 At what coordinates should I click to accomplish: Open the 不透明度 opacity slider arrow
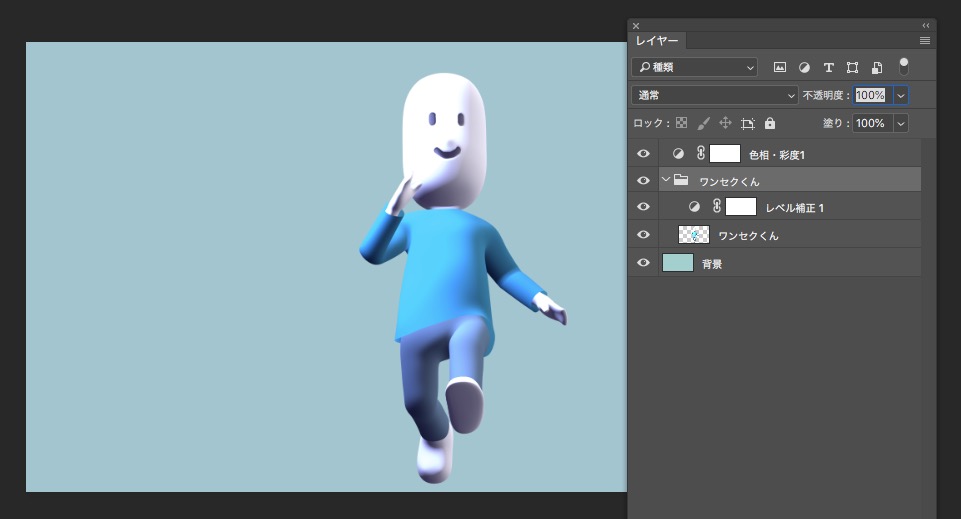point(901,95)
